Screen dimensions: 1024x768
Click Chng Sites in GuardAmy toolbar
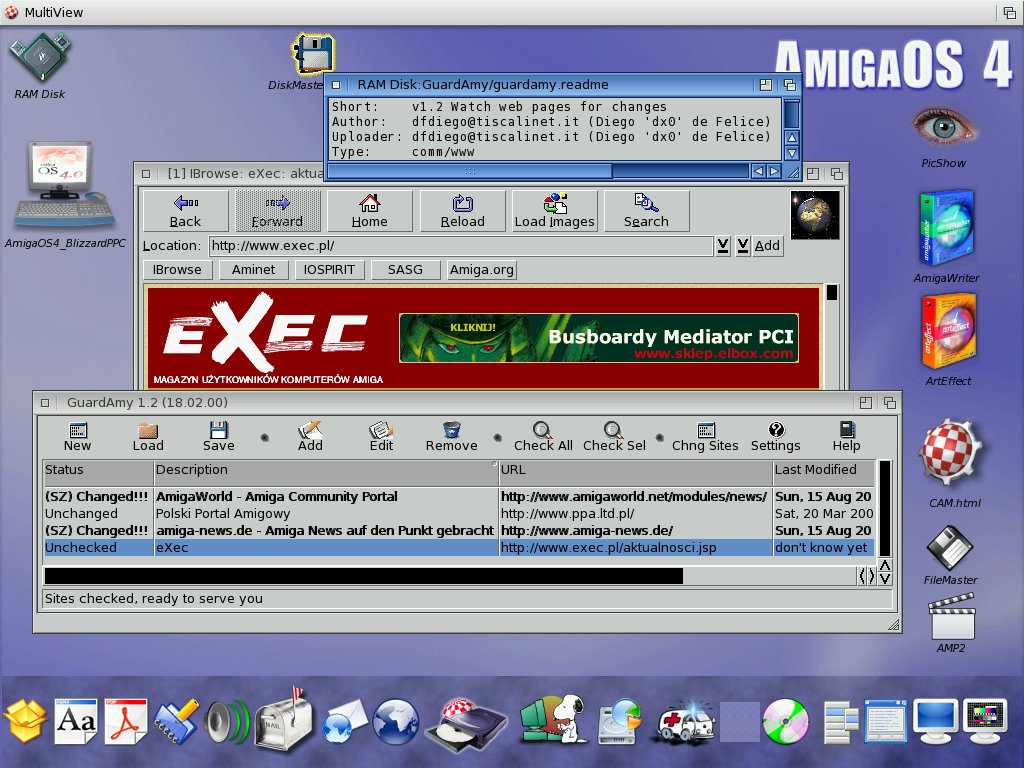pyautogui.click(x=705, y=437)
